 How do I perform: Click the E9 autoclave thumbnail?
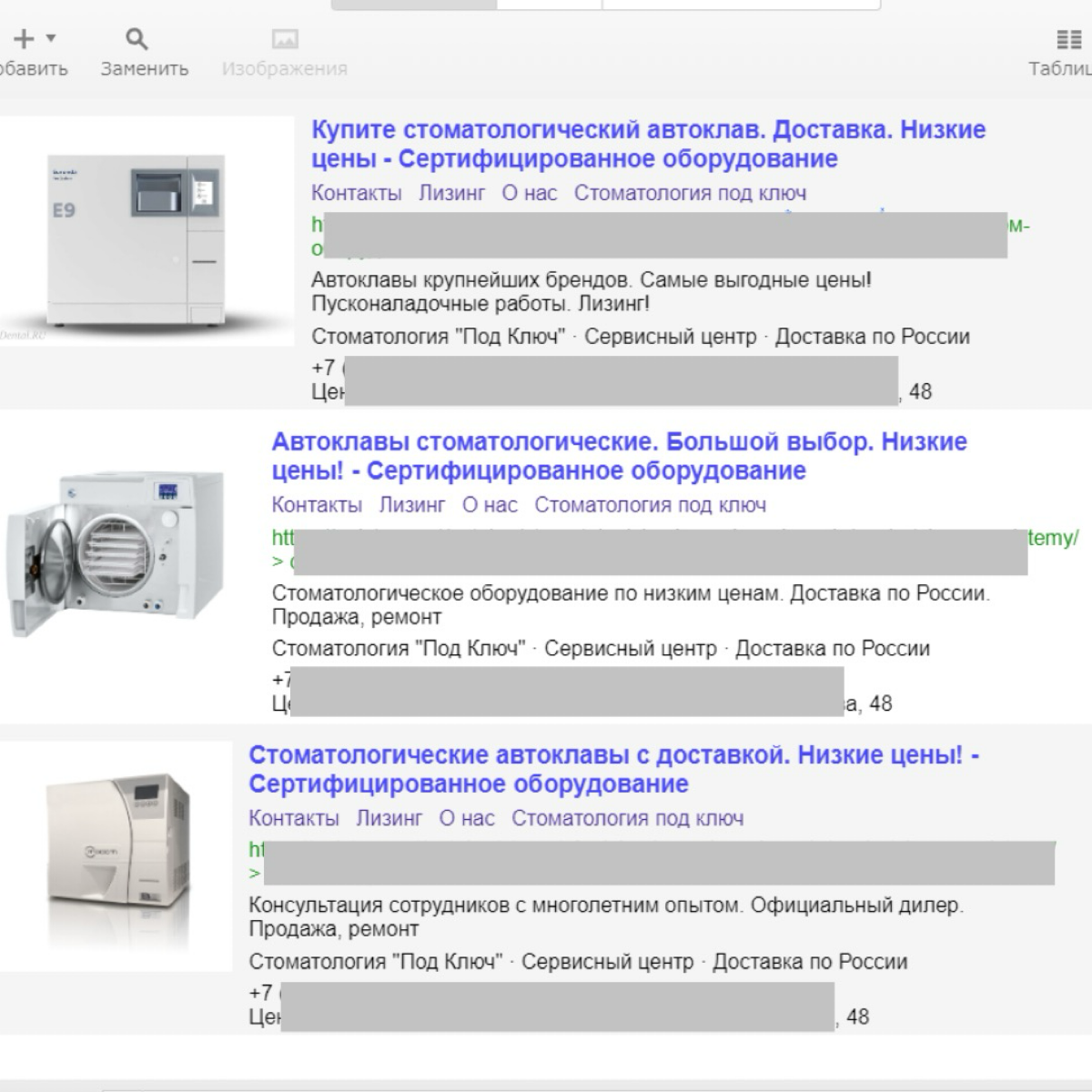tap(147, 231)
